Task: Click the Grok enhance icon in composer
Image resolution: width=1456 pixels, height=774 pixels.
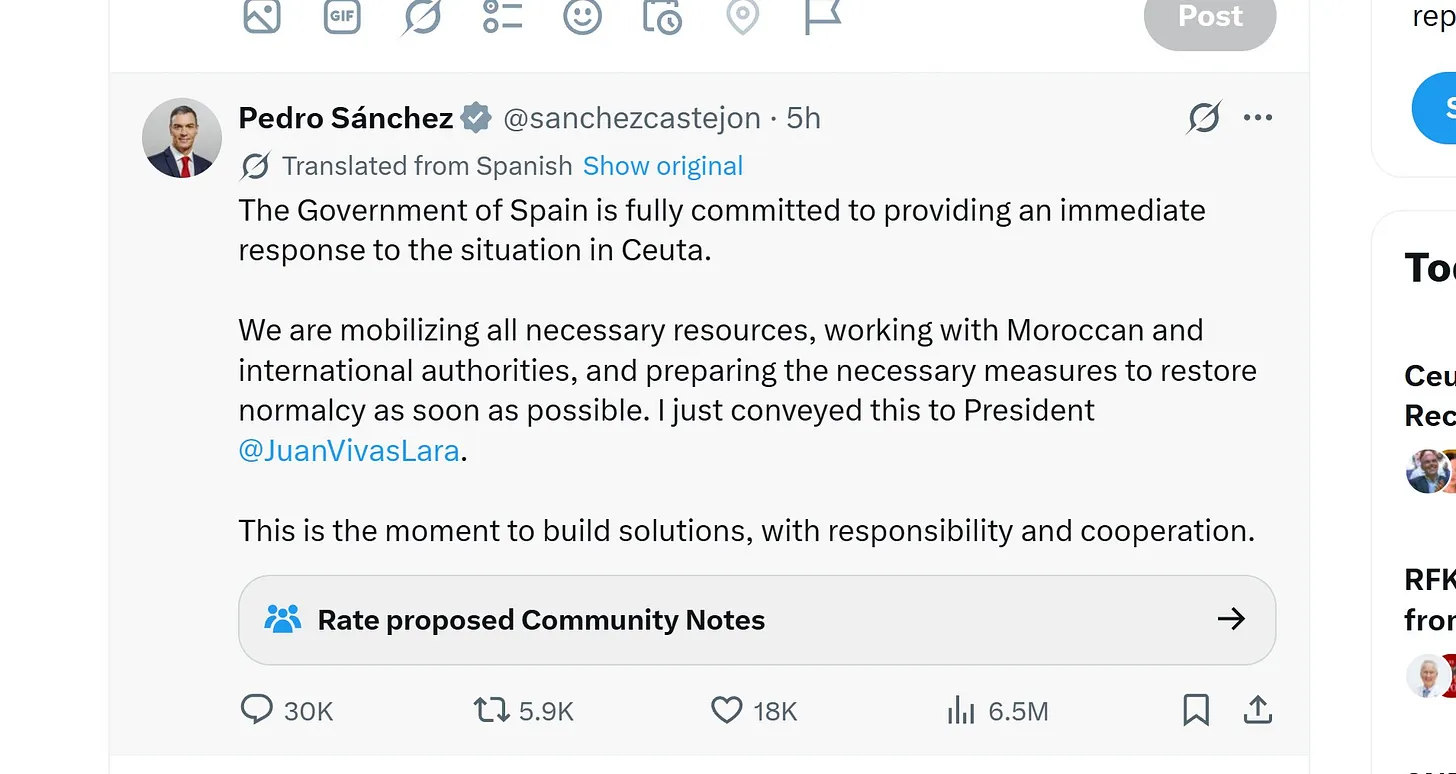Action: [x=422, y=16]
